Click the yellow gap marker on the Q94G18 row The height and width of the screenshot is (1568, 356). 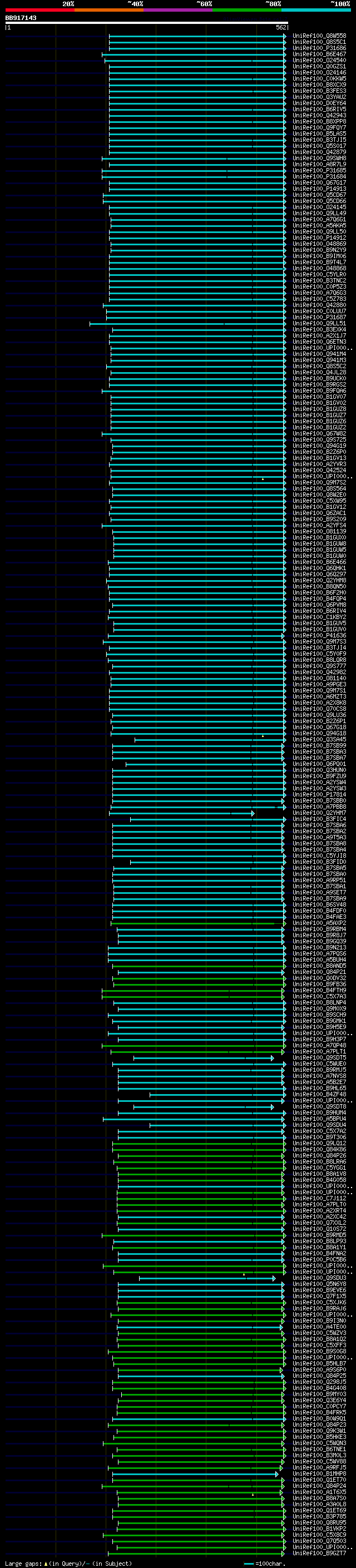click(263, 736)
